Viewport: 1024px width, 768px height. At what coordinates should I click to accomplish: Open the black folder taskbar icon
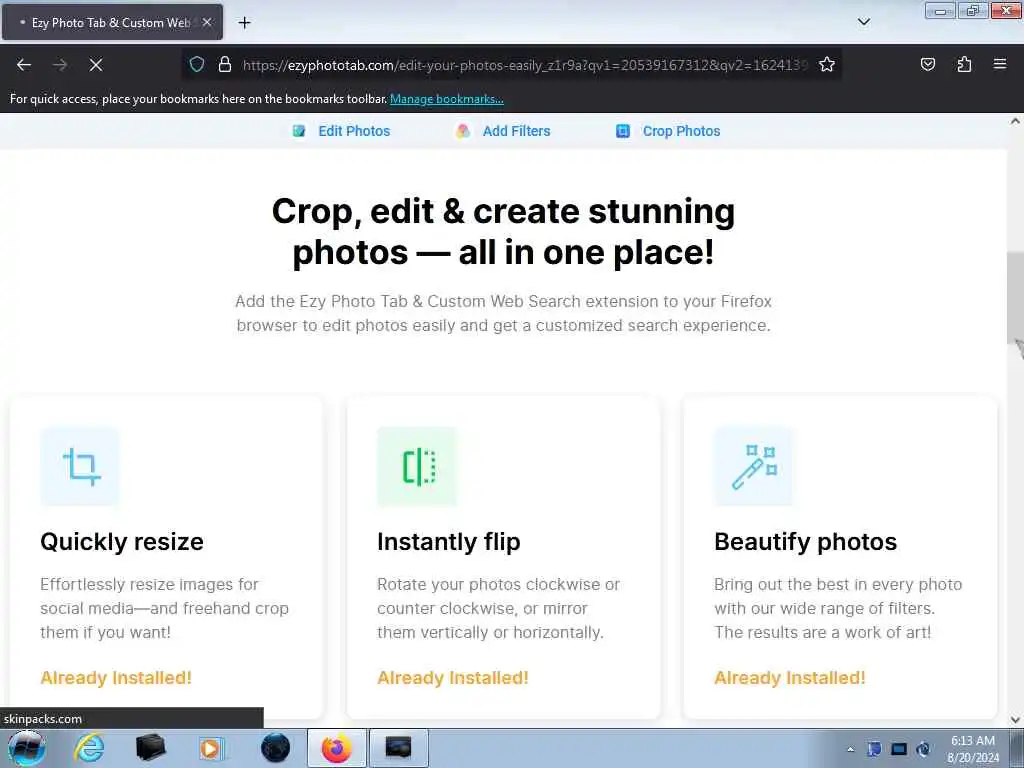click(x=150, y=748)
